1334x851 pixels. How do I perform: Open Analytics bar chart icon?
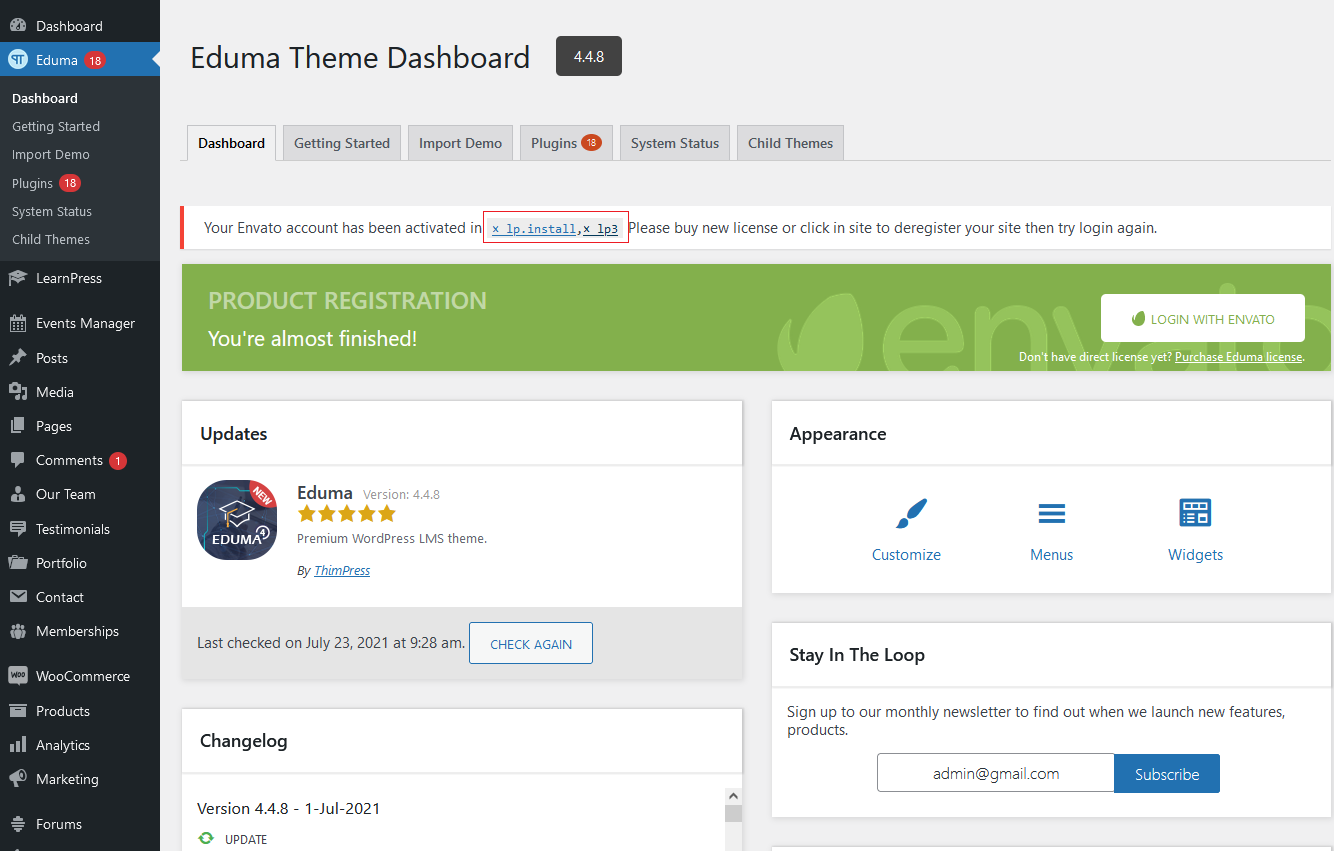pos(18,745)
